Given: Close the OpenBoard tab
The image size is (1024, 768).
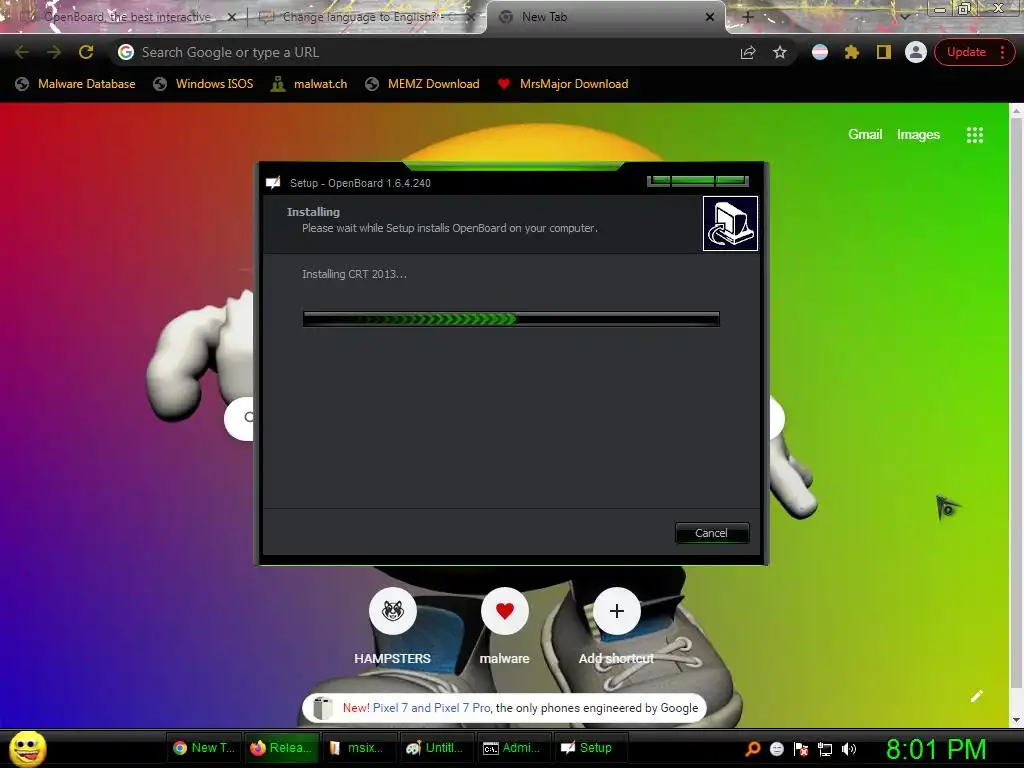Looking at the screenshot, I should click(x=231, y=17).
